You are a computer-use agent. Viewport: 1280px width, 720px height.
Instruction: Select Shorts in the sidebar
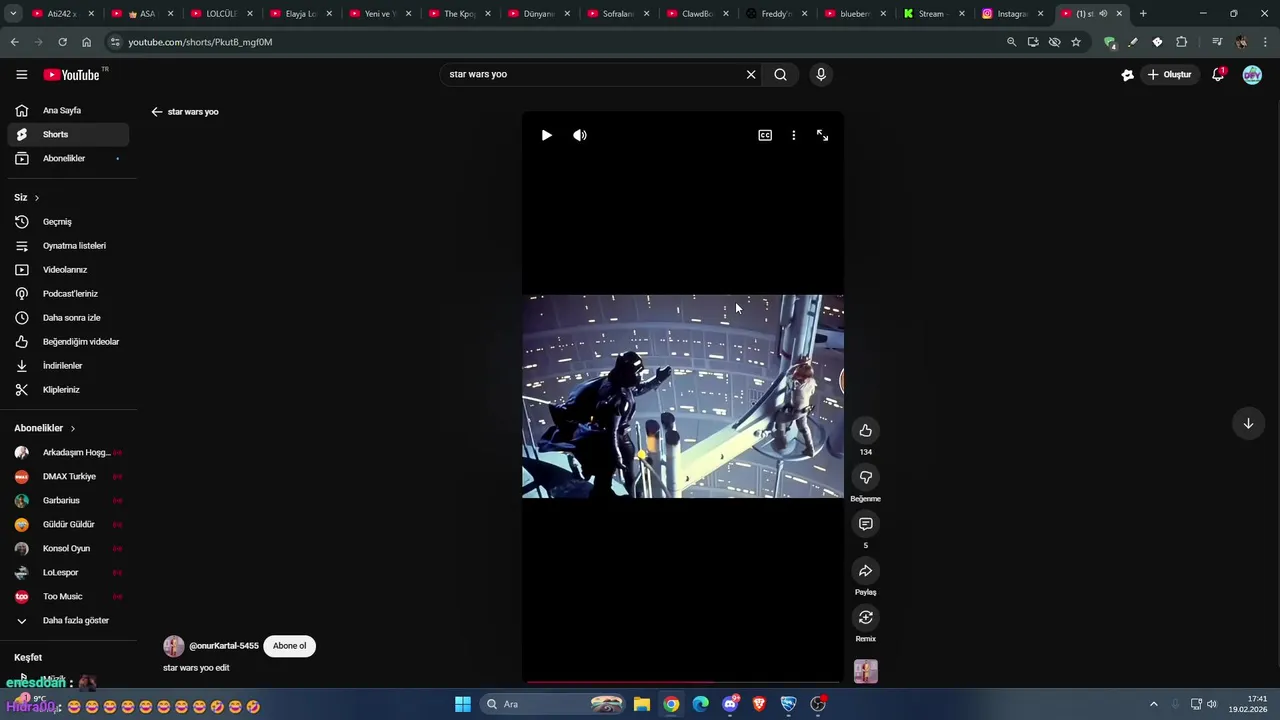tap(68, 134)
